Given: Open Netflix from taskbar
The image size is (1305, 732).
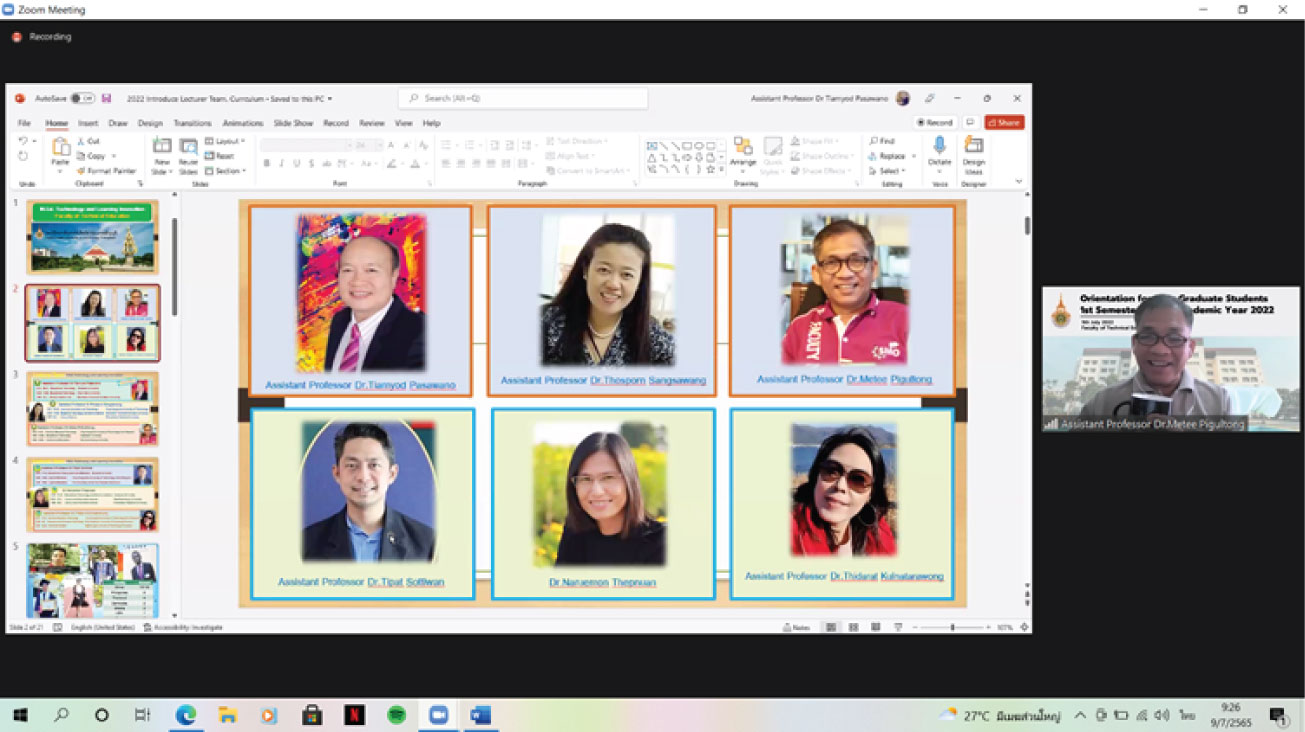Looking at the screenshot, I should click(x=354, y=715).
